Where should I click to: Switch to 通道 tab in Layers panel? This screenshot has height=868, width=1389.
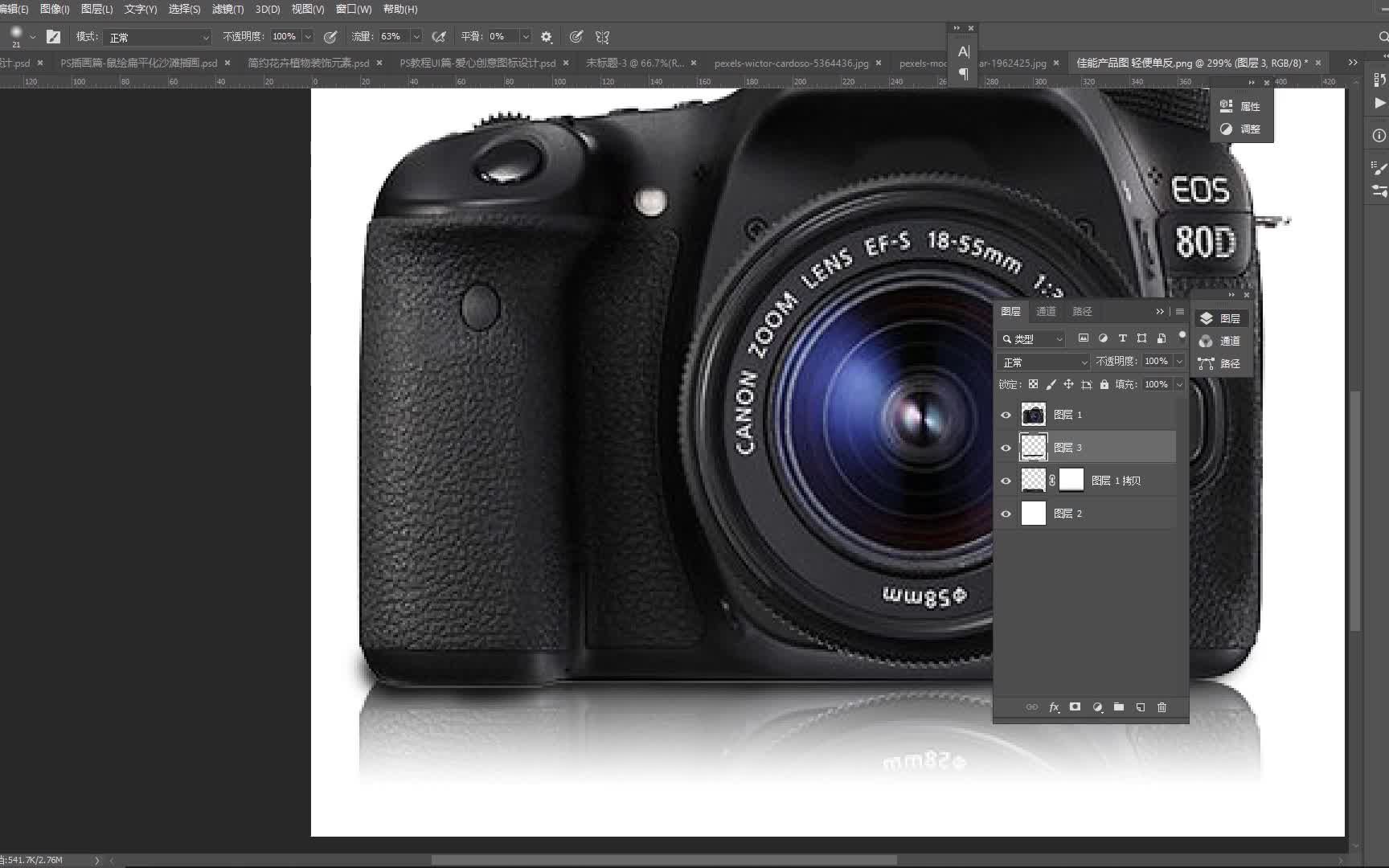click(x=1046, y=312)
